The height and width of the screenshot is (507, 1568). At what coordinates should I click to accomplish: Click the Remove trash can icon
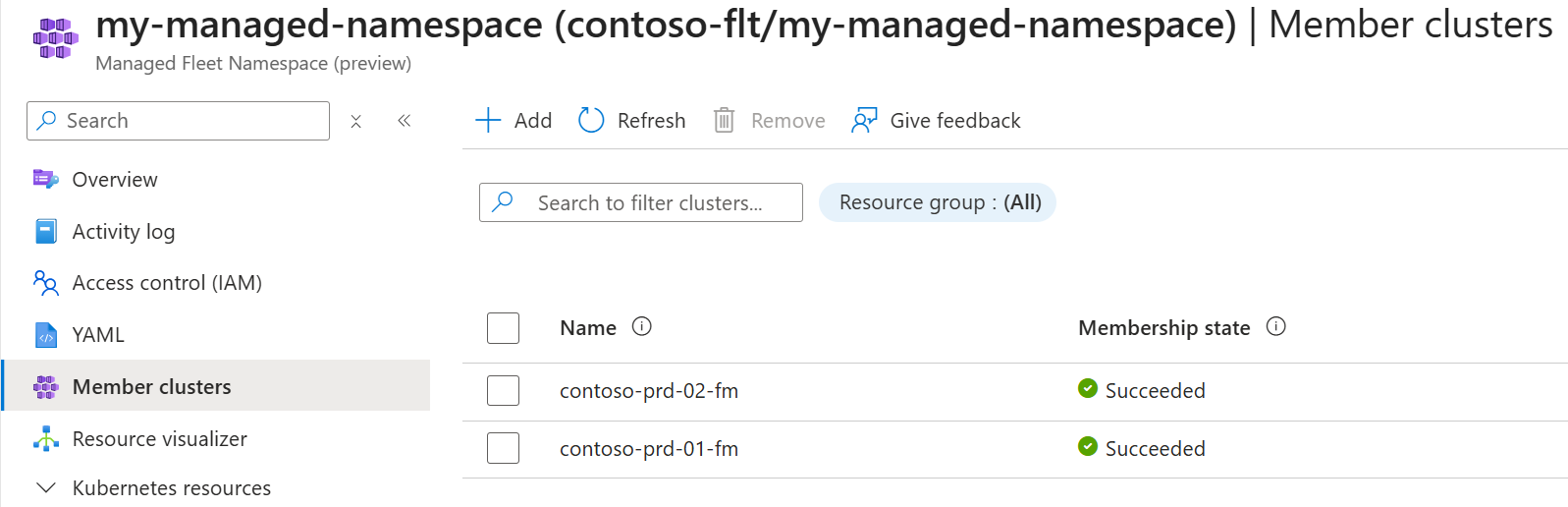pos(724,121)
